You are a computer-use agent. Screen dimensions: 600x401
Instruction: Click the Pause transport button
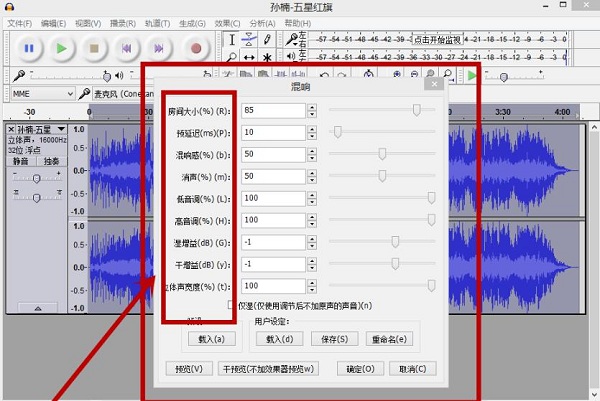click(x=28, y=47)
